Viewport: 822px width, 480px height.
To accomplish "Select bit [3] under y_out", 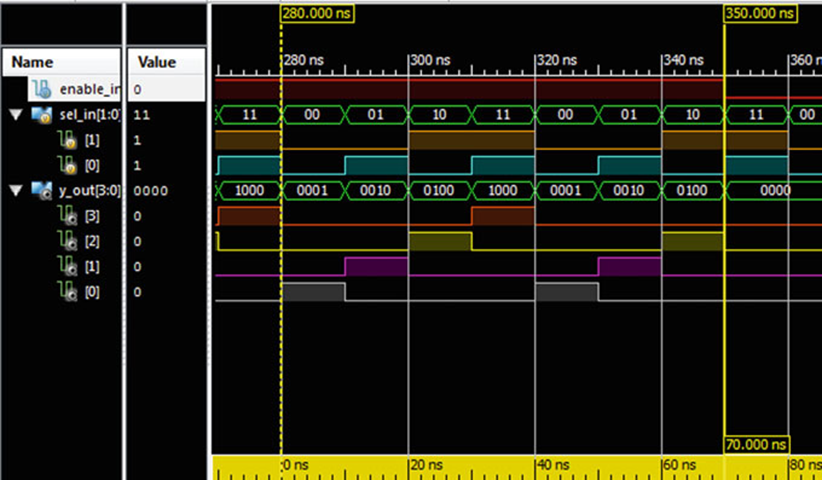I will 92,216.
